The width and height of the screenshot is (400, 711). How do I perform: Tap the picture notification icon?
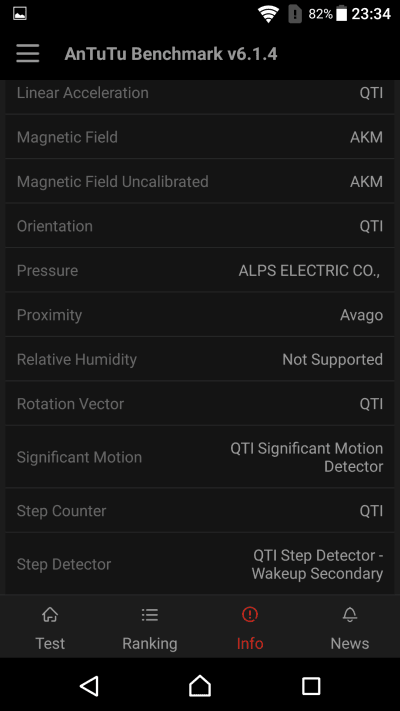(x=20, y=14)
